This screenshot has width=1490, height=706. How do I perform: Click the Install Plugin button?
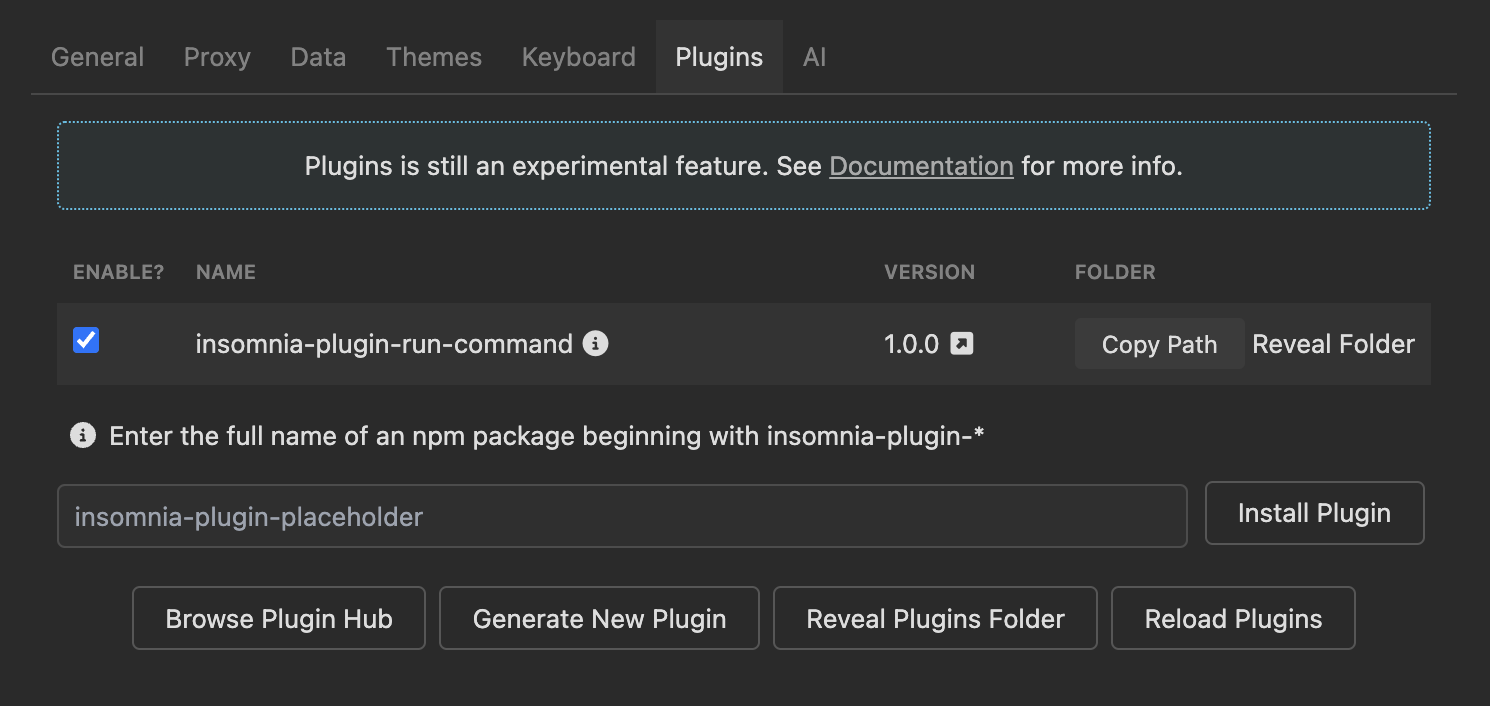1314,513
